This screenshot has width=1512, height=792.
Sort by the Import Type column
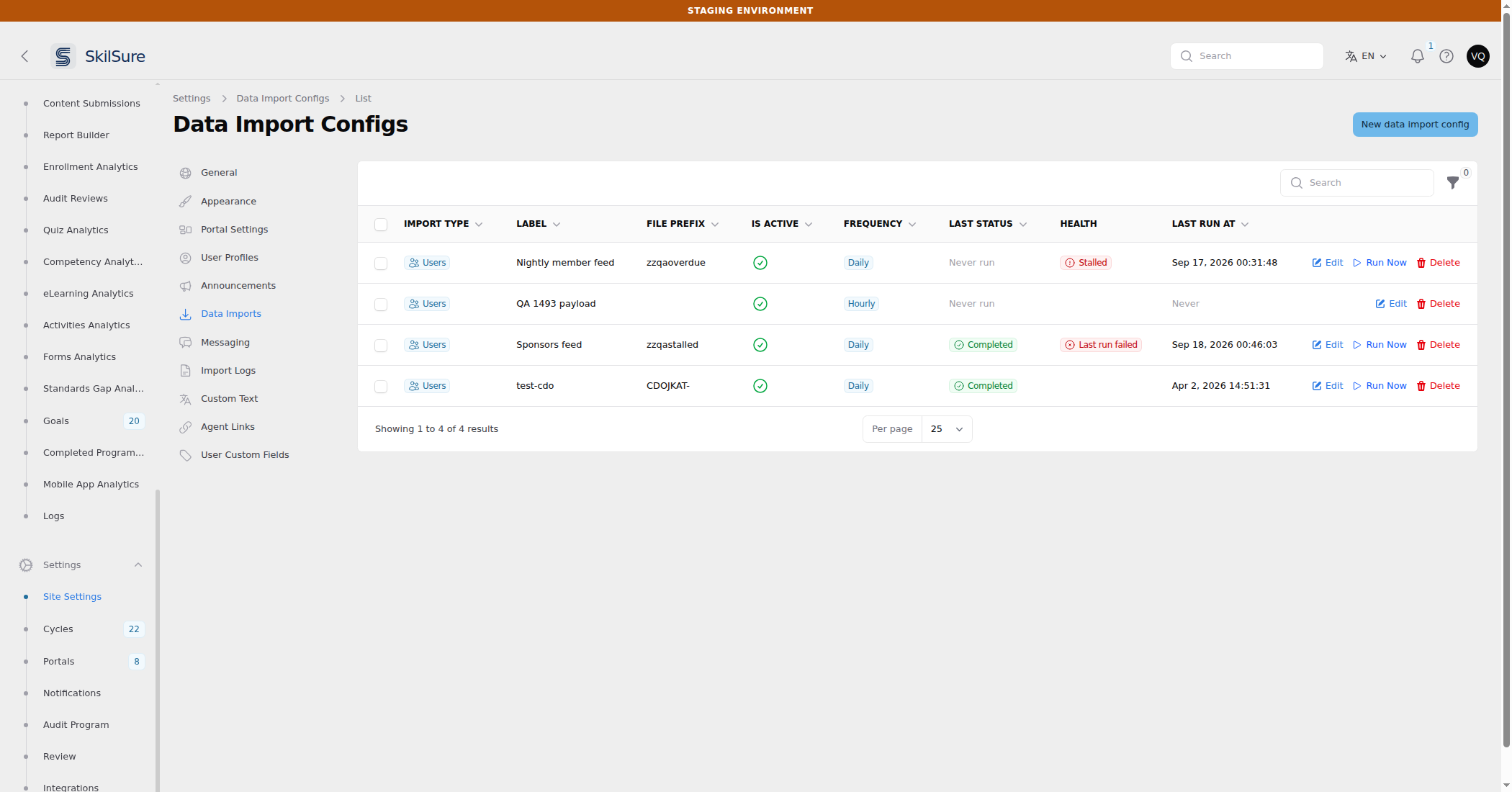[x=443, y=224]
